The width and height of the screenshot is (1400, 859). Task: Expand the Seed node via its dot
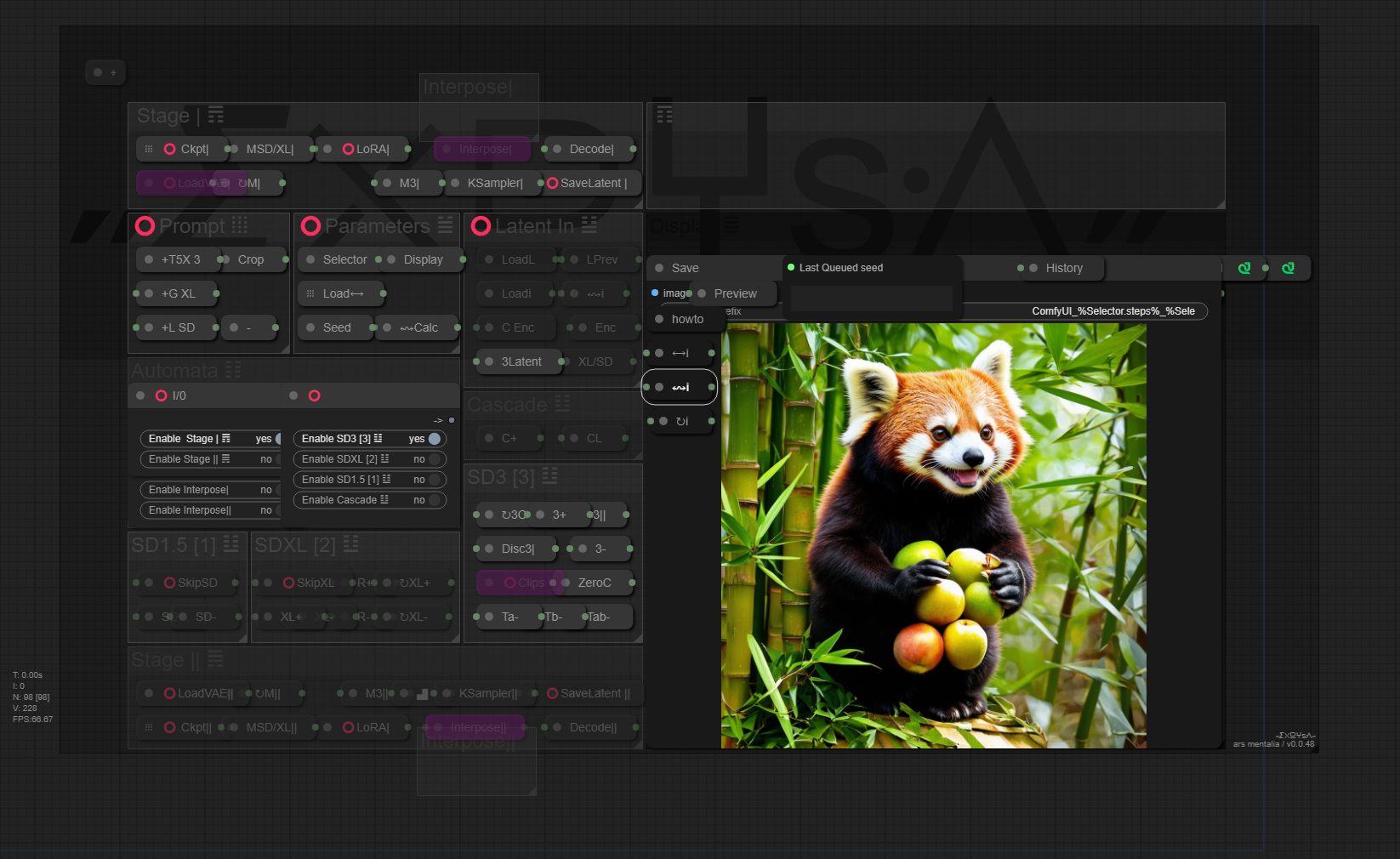point(310,327)
